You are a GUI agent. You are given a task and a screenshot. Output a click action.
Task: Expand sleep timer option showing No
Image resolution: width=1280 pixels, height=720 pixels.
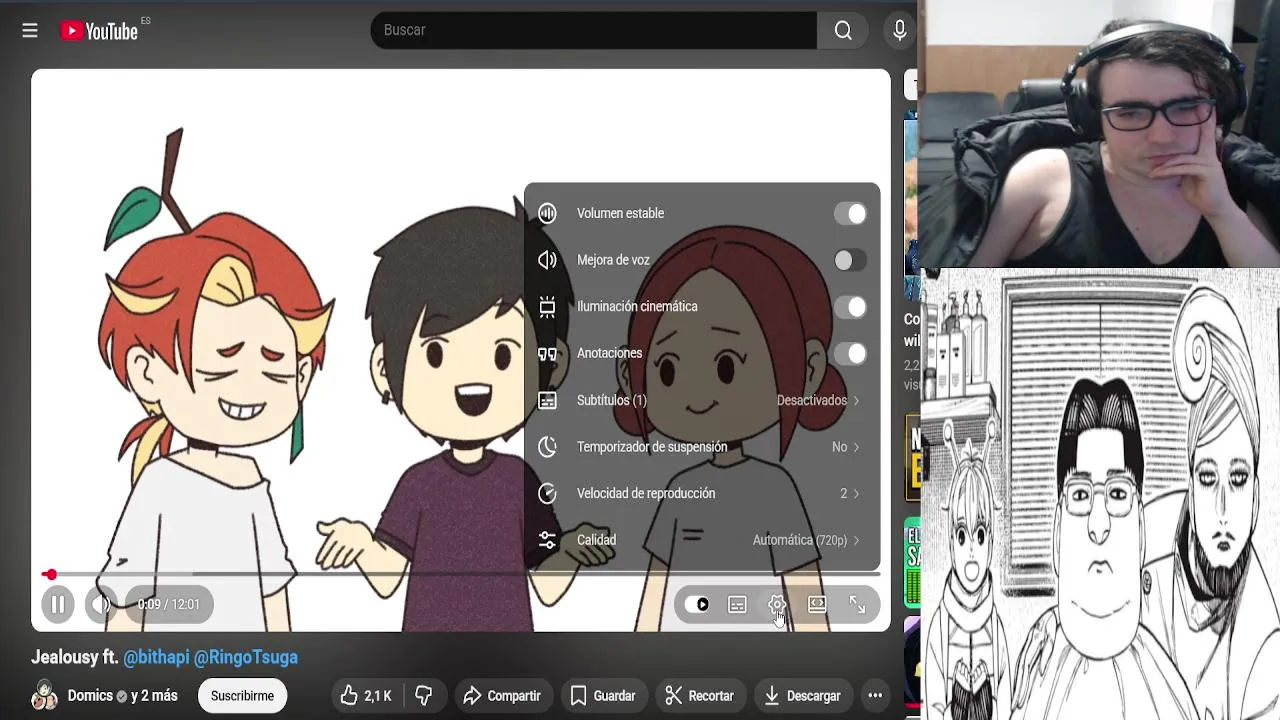click(x=846, y=447)
